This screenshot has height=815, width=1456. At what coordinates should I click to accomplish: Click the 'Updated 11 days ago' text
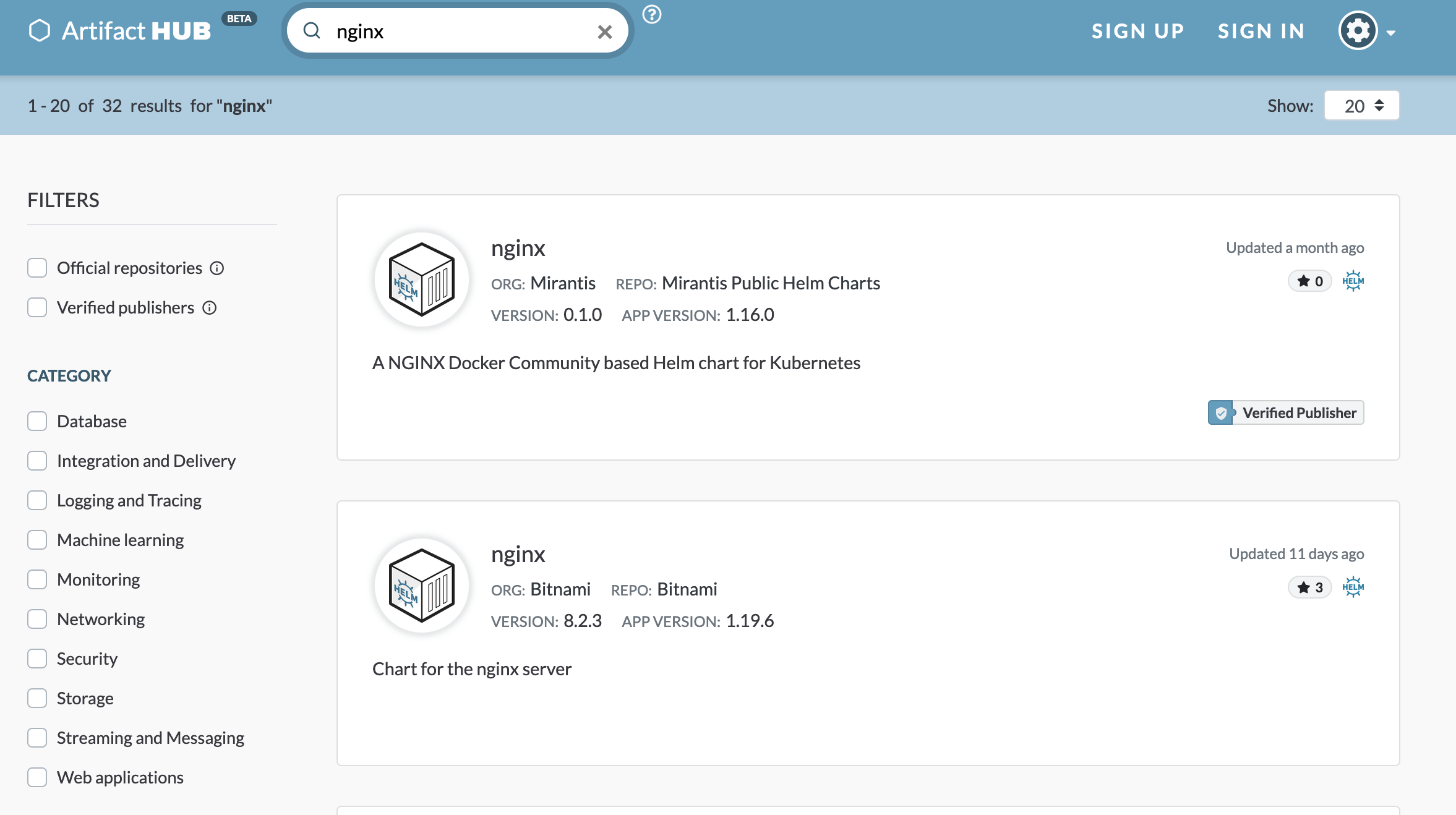pos(1296,554)
